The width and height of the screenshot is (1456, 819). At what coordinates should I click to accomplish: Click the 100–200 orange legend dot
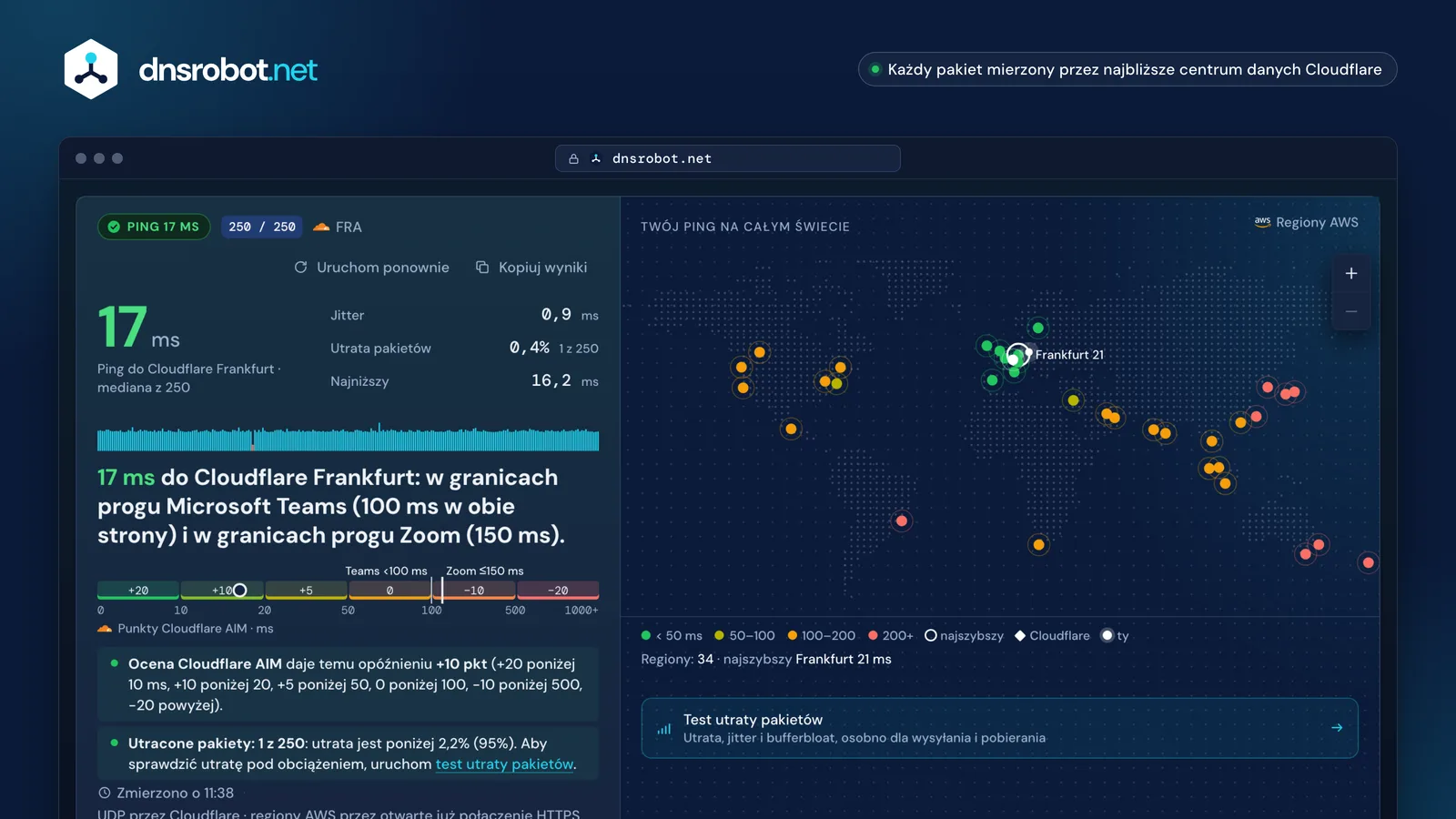(792, 636)
